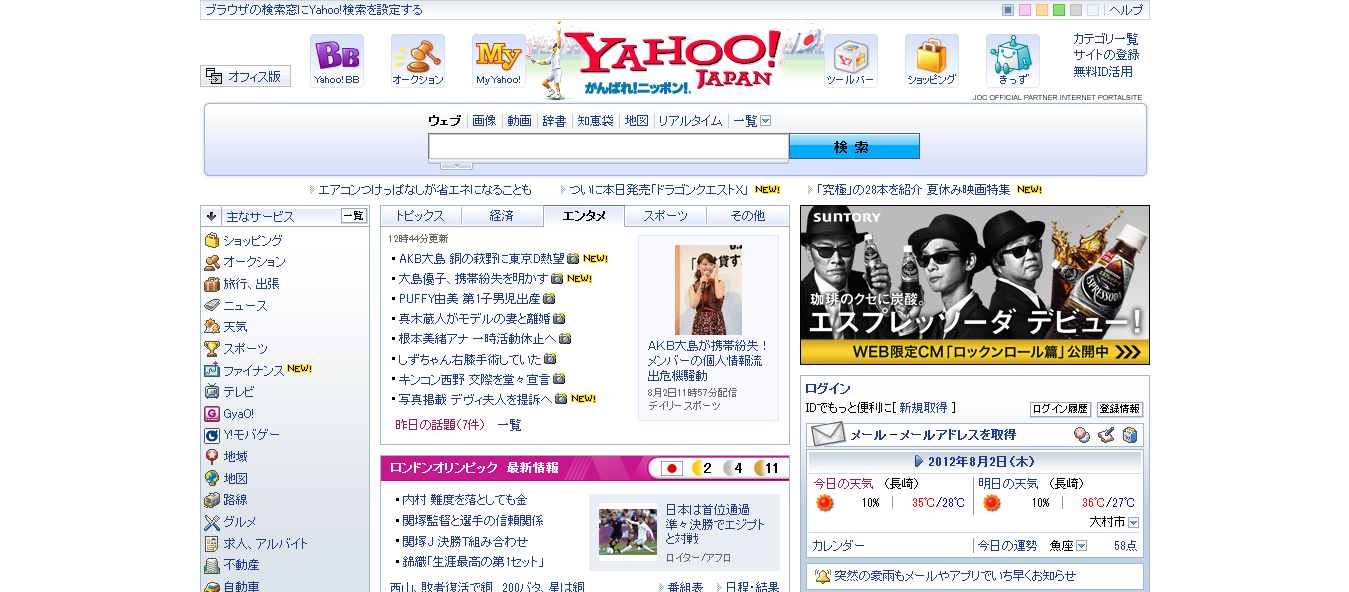The height and width of the screenshot is (592, 1349).
Task: Open the ツールバー icon
Action: pyautogui.click(x=851, y=61)
